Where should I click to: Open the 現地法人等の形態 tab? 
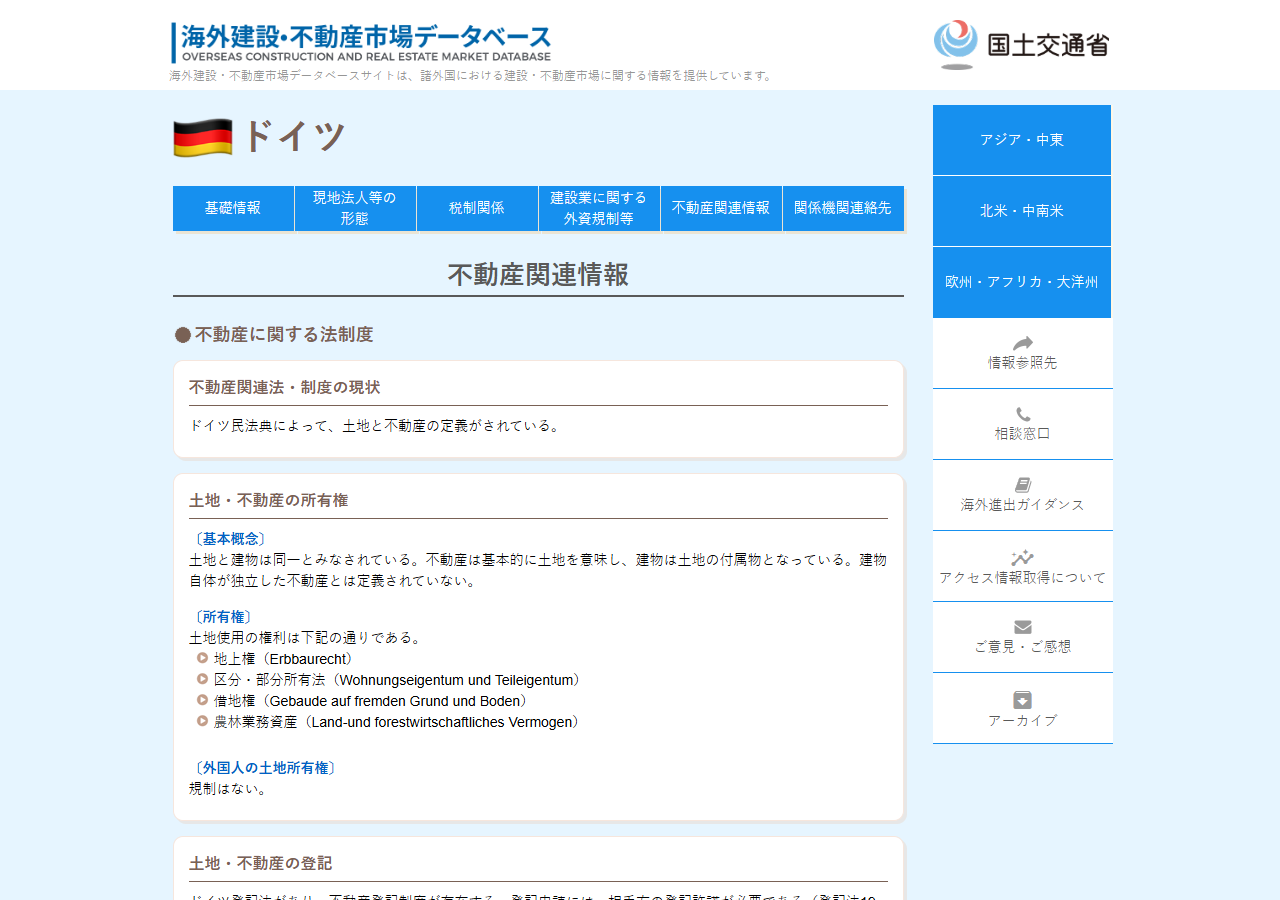coord(355,208)
